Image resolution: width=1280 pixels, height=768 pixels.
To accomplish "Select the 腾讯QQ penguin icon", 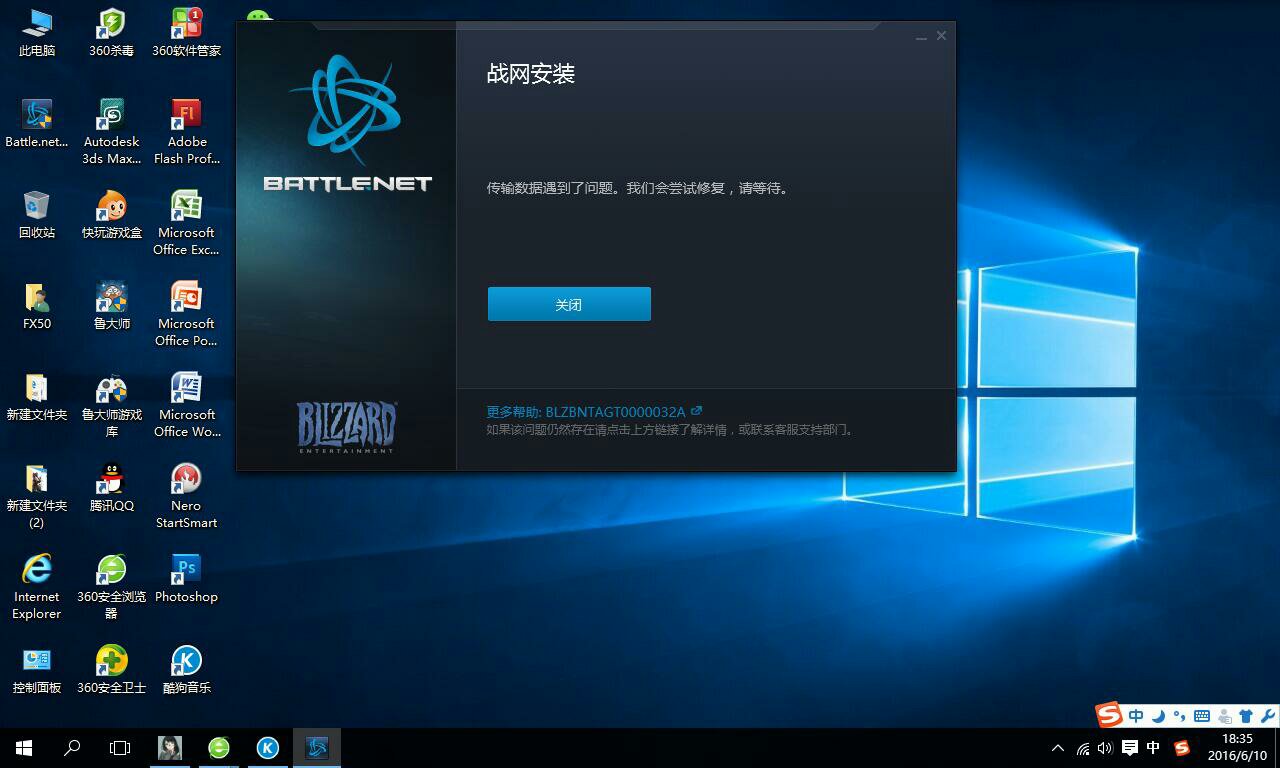I will [111, 488].
